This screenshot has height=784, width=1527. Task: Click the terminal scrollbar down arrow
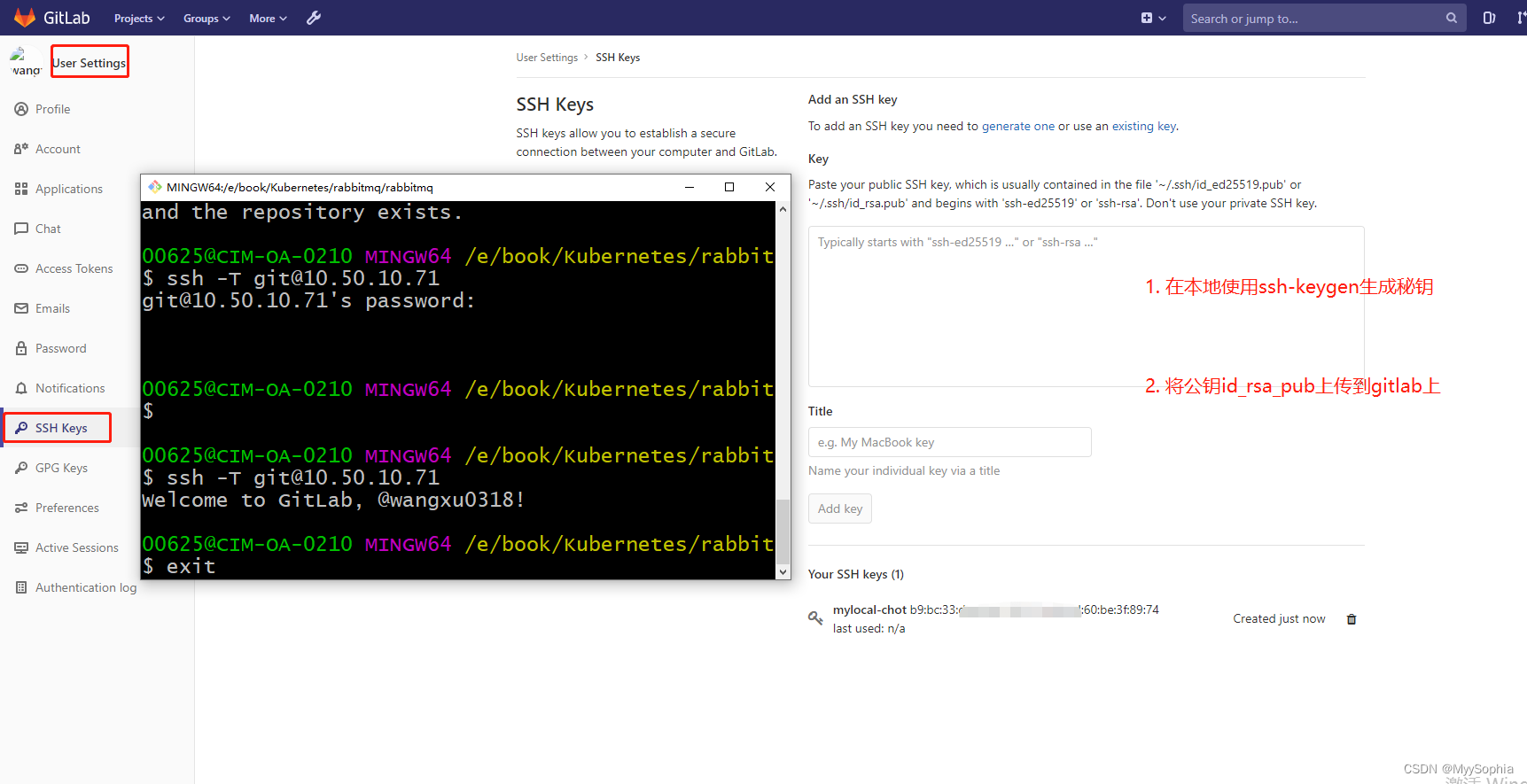pyautogui.click(x=783, y=572)
